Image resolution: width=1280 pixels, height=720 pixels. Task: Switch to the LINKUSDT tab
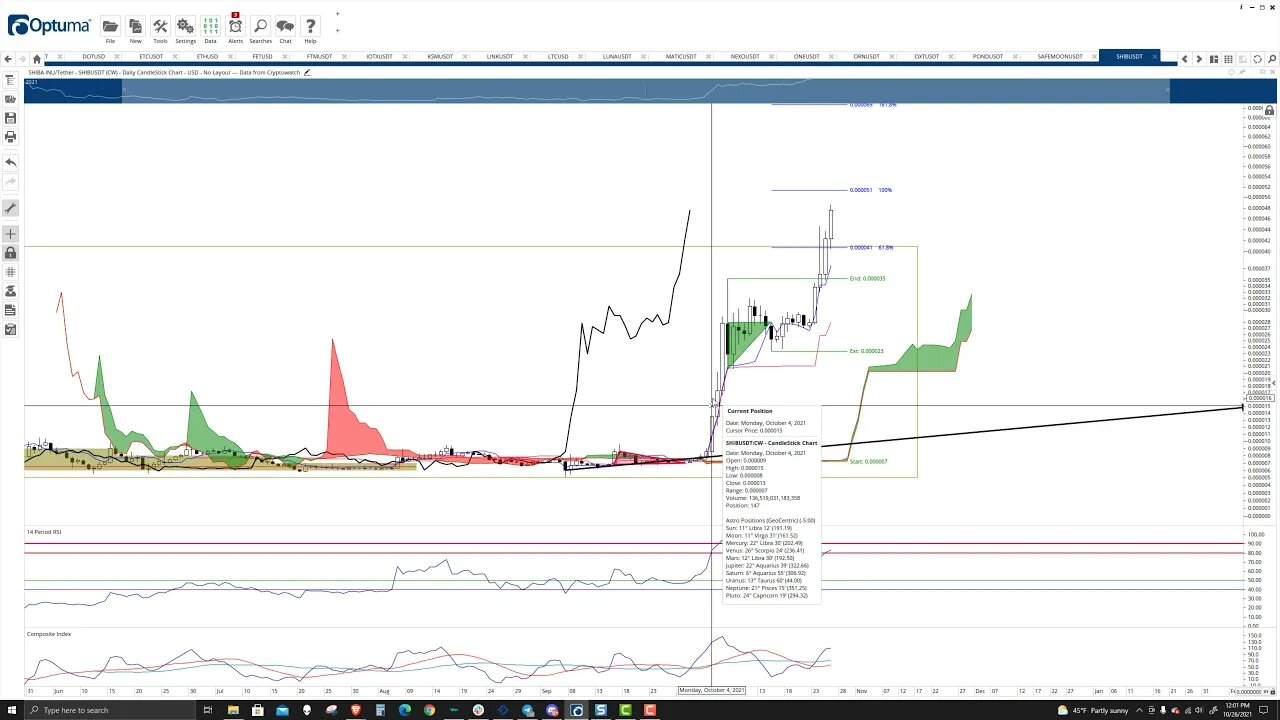500,57
